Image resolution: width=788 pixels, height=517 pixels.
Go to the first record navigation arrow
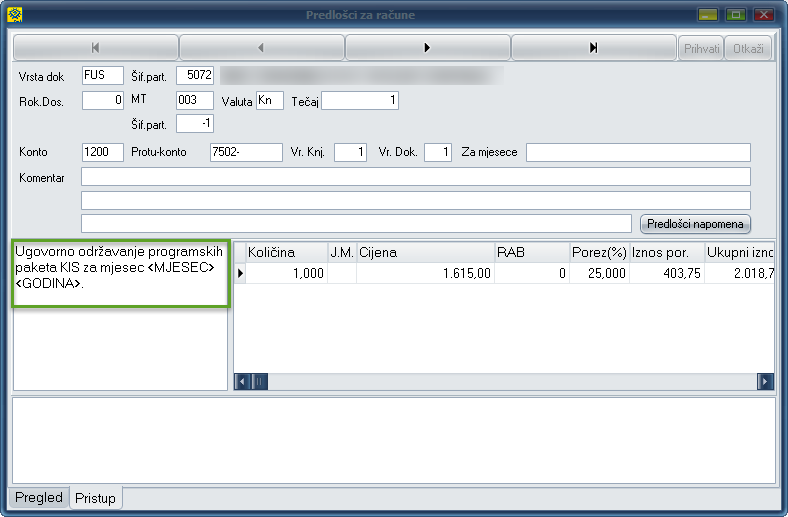95,48
